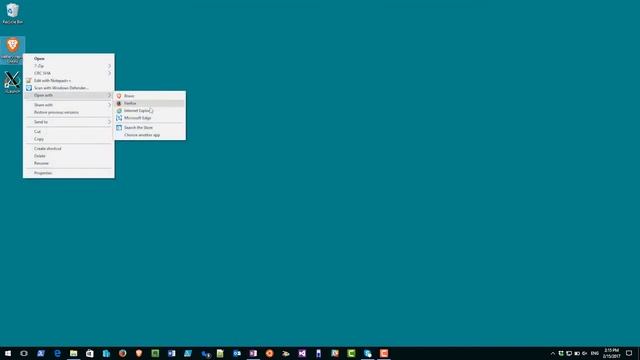Choose Copy in the context menu

point(69,139)
